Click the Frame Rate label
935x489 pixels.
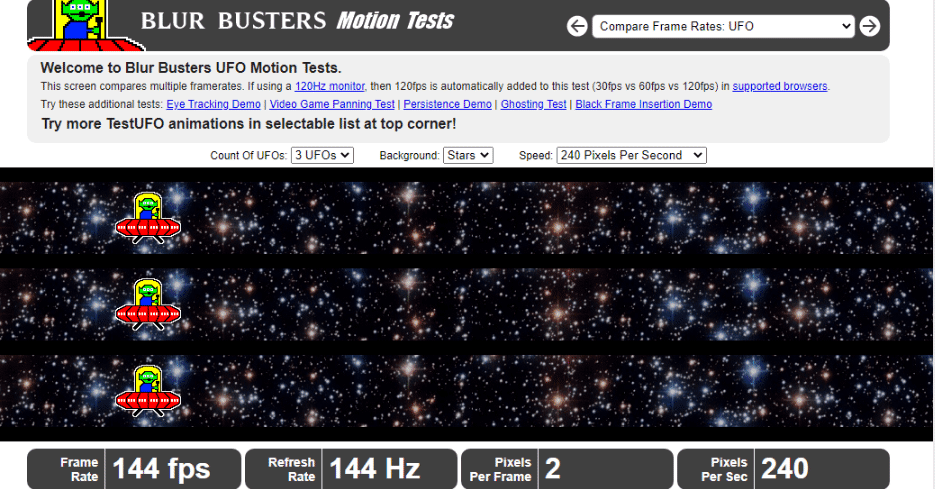(x=79, y=469)
